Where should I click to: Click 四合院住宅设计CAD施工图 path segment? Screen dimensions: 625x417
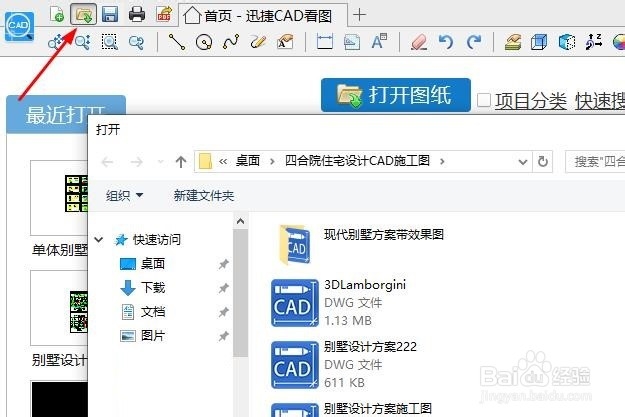point(357,161)
